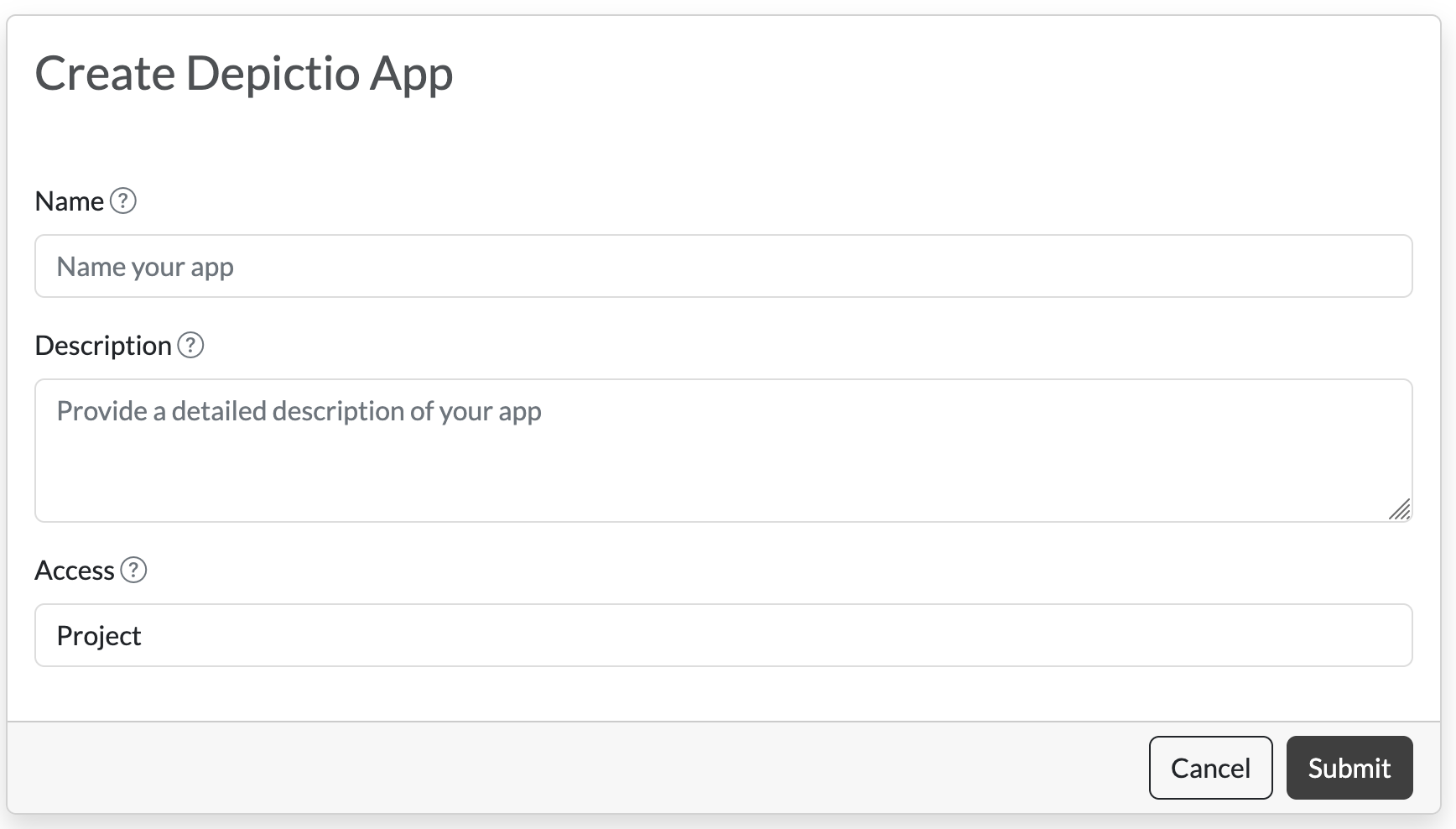Select the 'Project' value in Access
Viewport: 1456px width, 829px height.
point(99,636)
